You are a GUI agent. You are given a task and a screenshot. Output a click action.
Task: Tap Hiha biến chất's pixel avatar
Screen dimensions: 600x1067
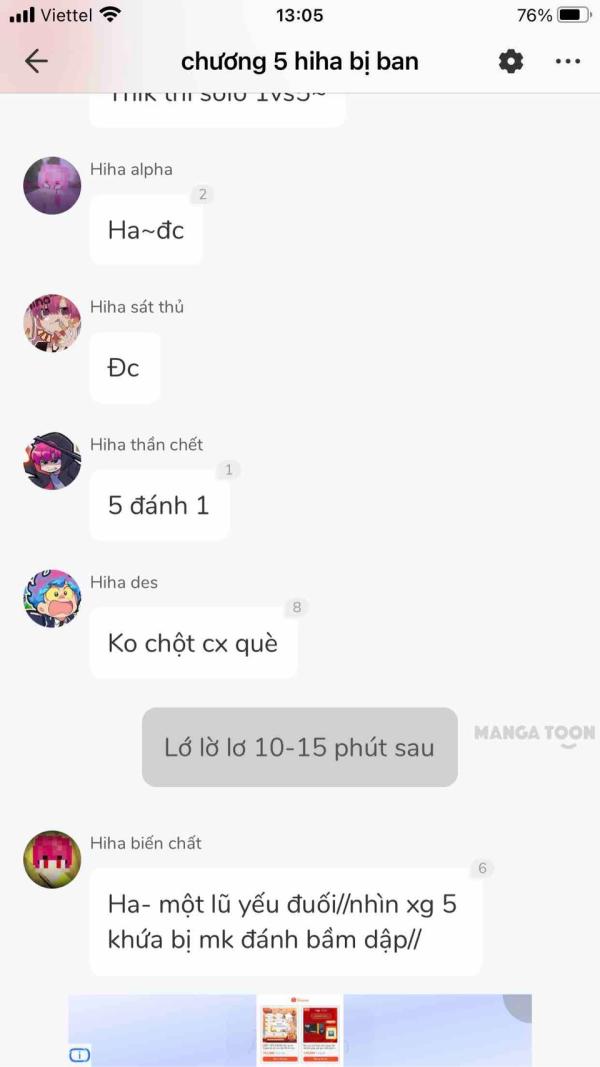click(x=52, y=859)
